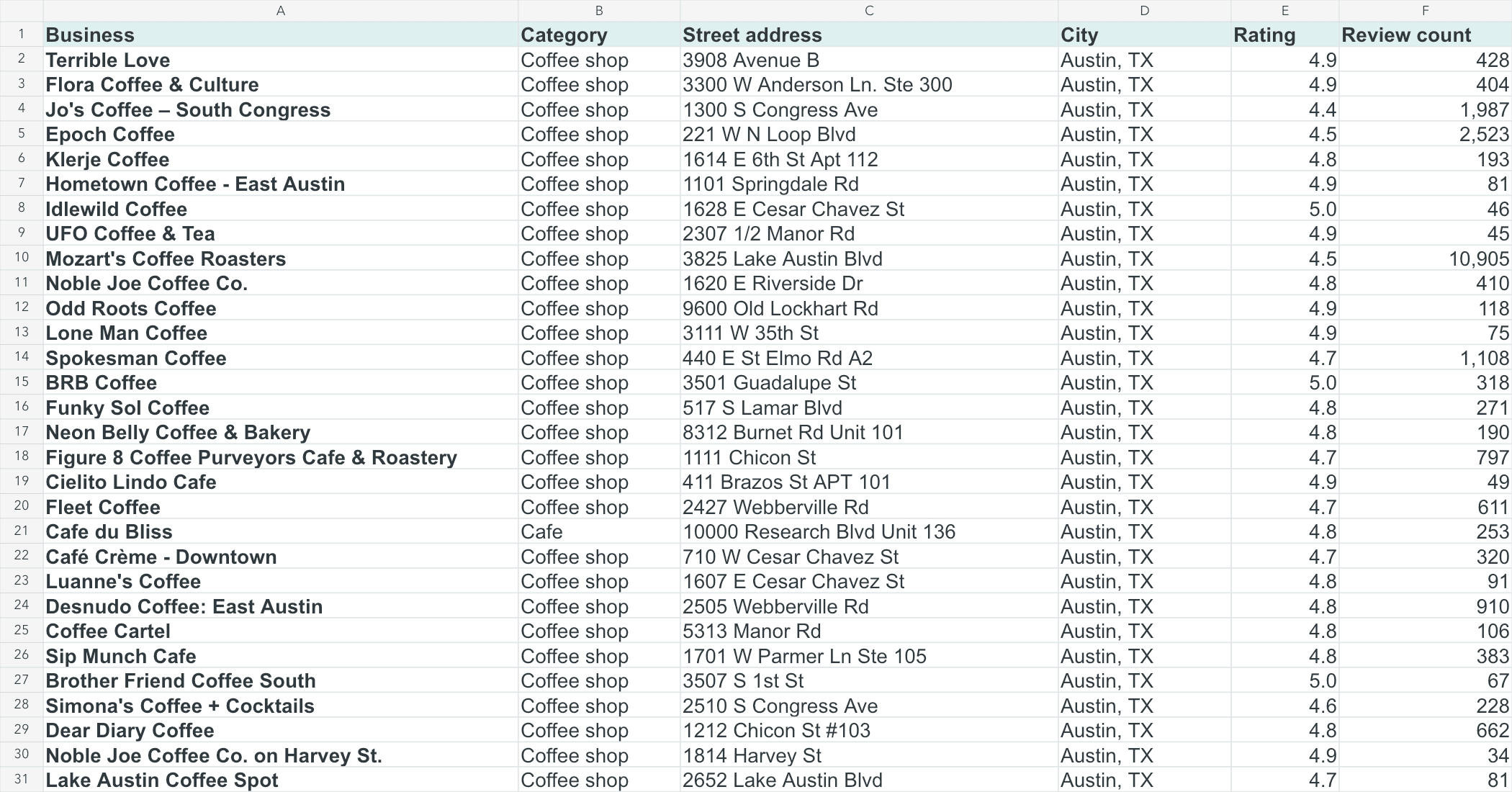Click the 2,523 review count cell

point(1426,134)
